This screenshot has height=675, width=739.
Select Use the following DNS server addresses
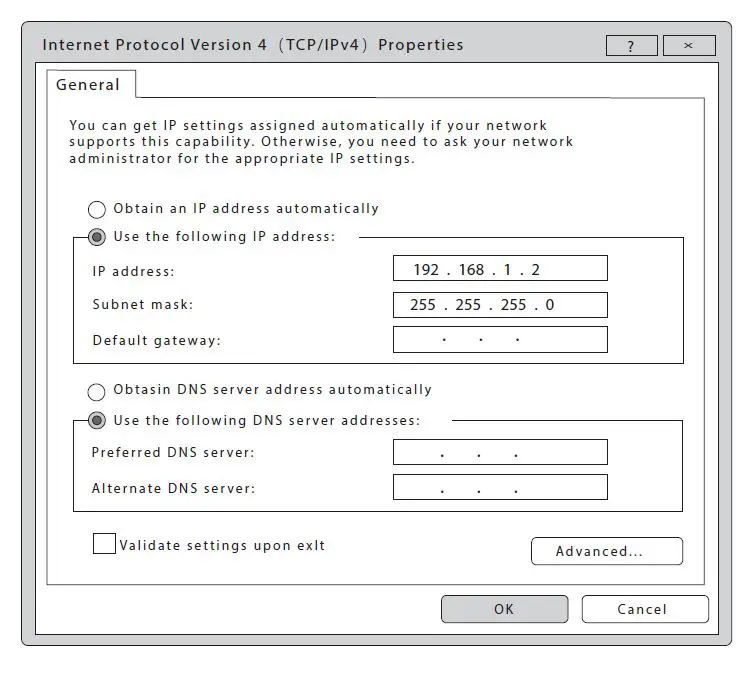coord(97,421)
